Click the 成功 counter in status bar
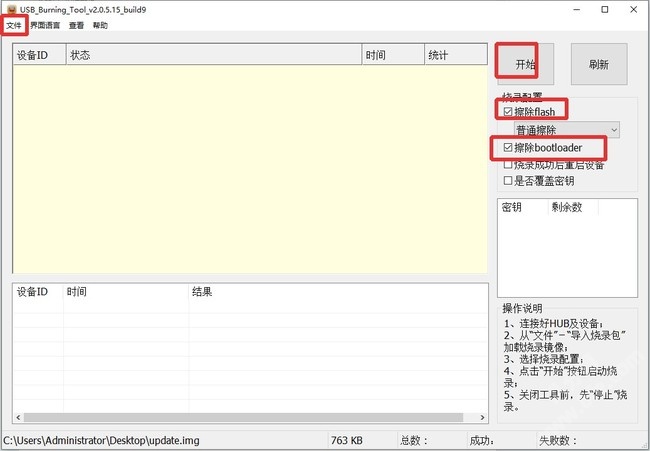The height and width of the screenshot is (451, 650). pos(481,440)
